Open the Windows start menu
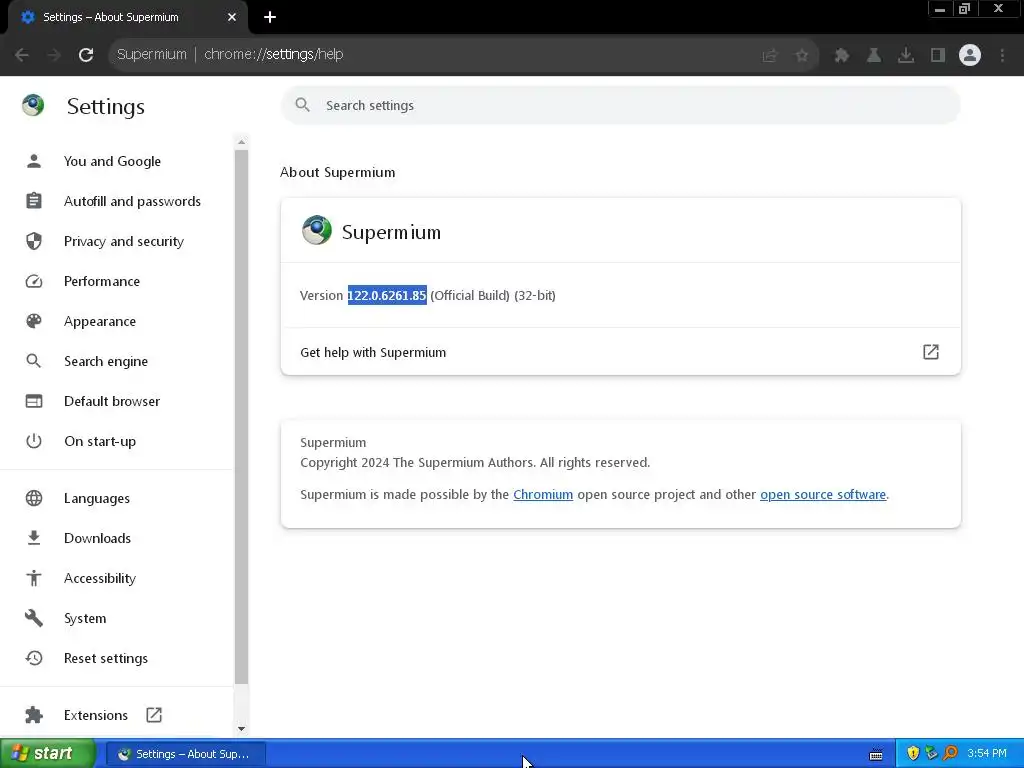The image size is (1024, 768). click(47, 754)
